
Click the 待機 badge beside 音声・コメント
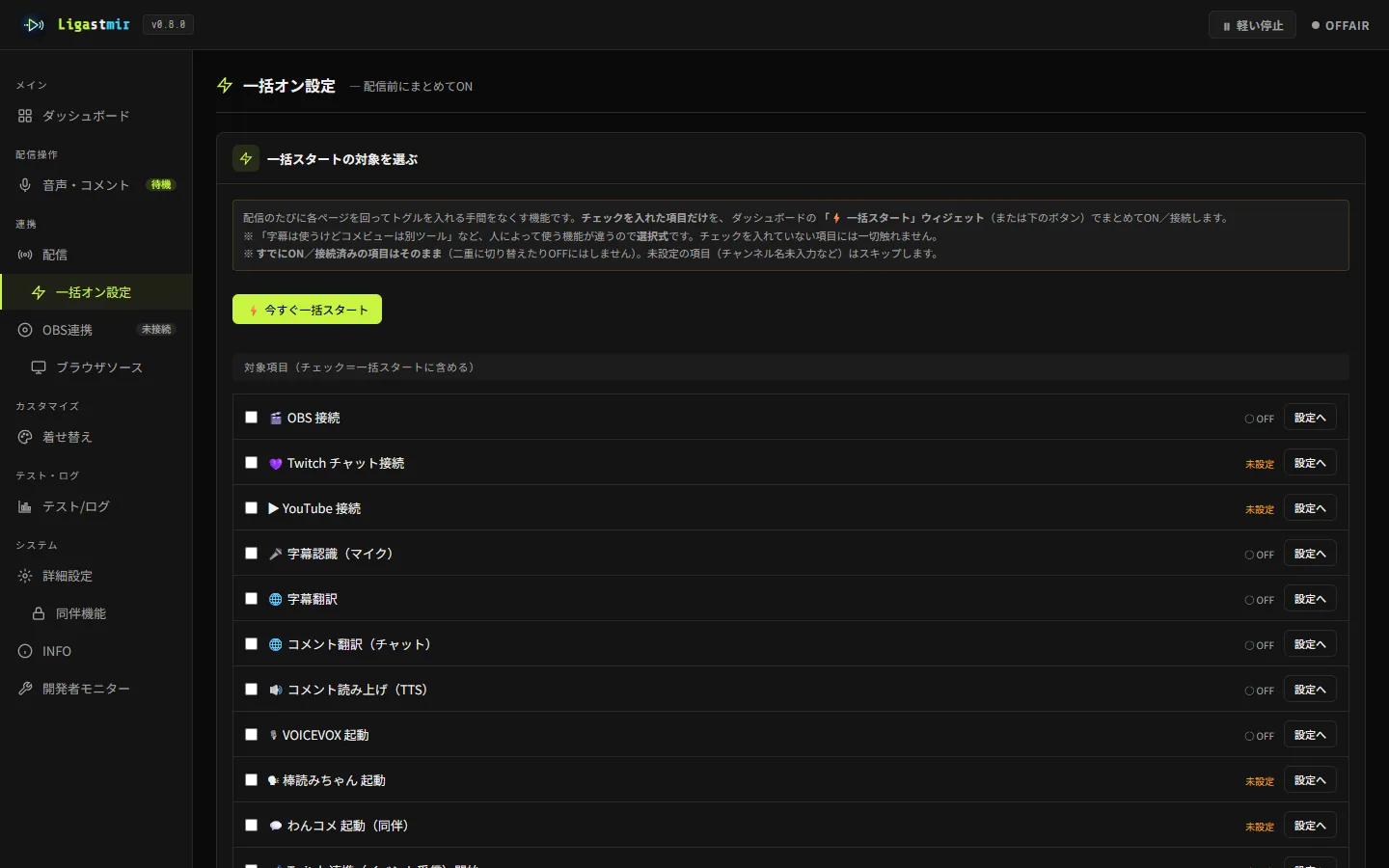click(x=161, y=184)
